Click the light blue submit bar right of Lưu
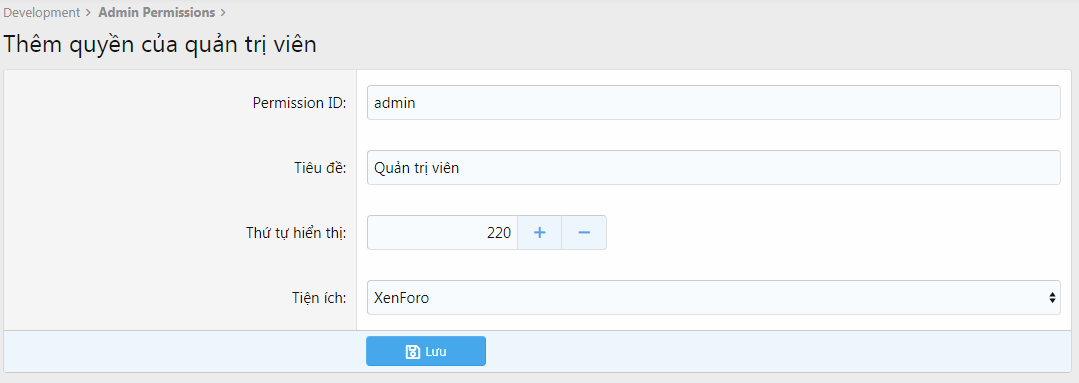Viewport: 1079px width, 383px height. coord(778,351)
